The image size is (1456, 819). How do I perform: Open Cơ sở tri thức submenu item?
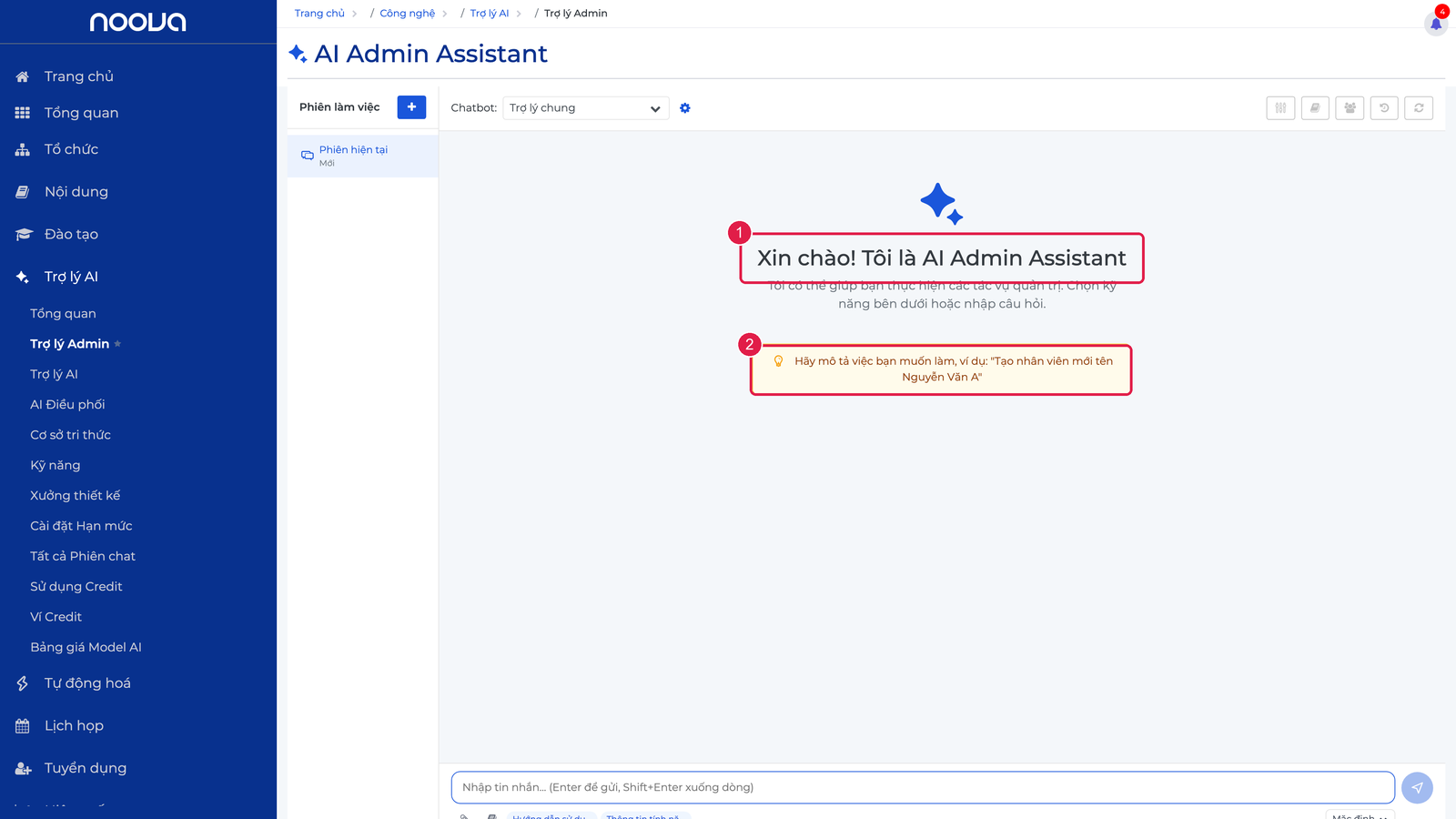click(70, 435)
